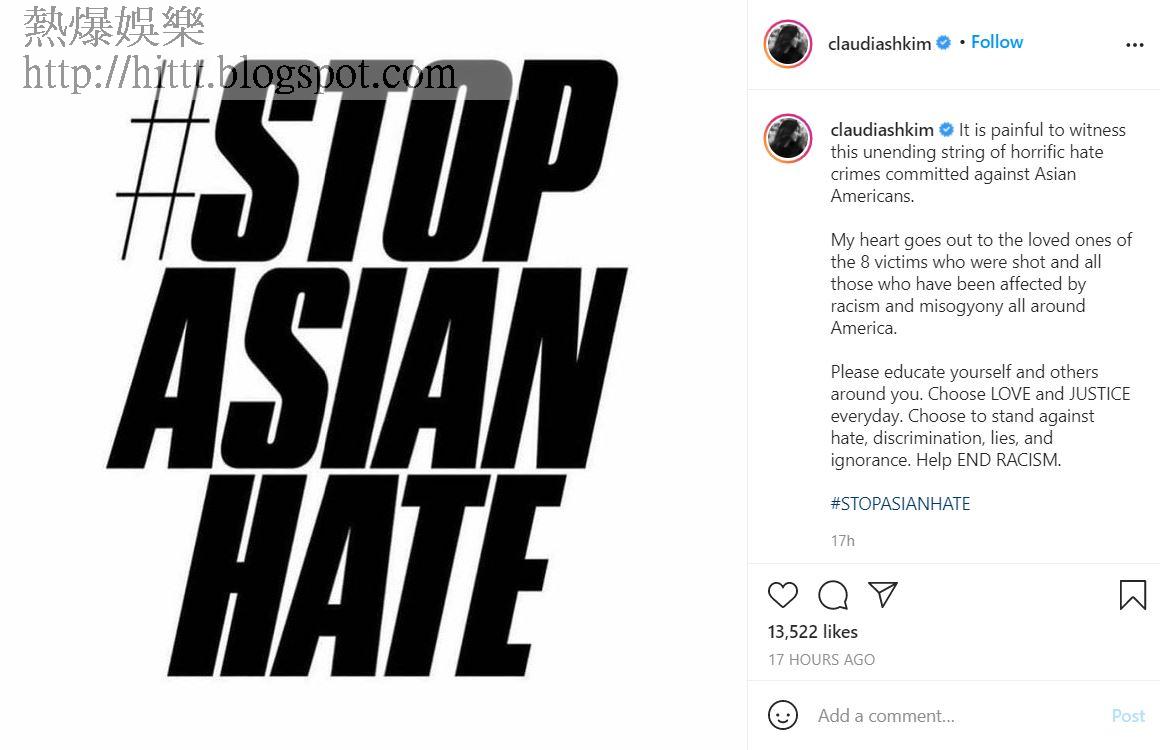Open the three-dot more options menu
Image resolution: width=1160 pixels, height=750 pixels.
coord(1135,45)
